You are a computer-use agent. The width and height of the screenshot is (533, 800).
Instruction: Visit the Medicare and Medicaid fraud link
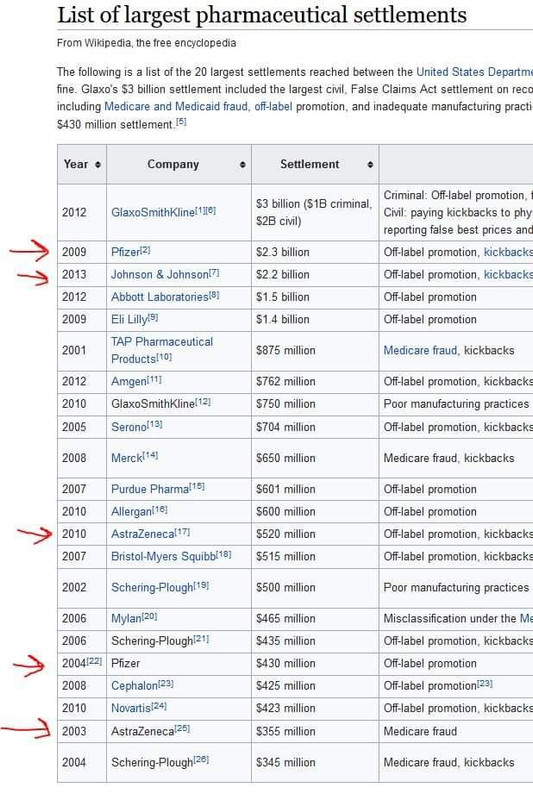click(176, 107)
